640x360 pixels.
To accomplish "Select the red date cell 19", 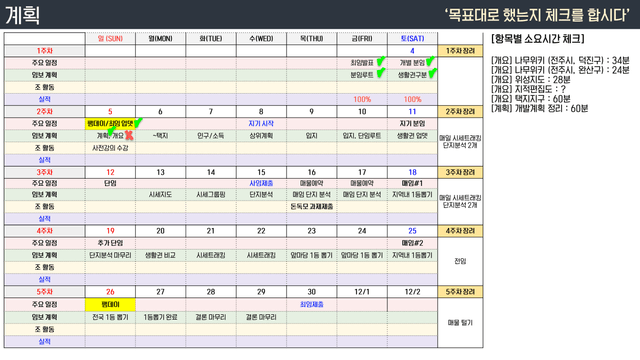I will [110, 231].
